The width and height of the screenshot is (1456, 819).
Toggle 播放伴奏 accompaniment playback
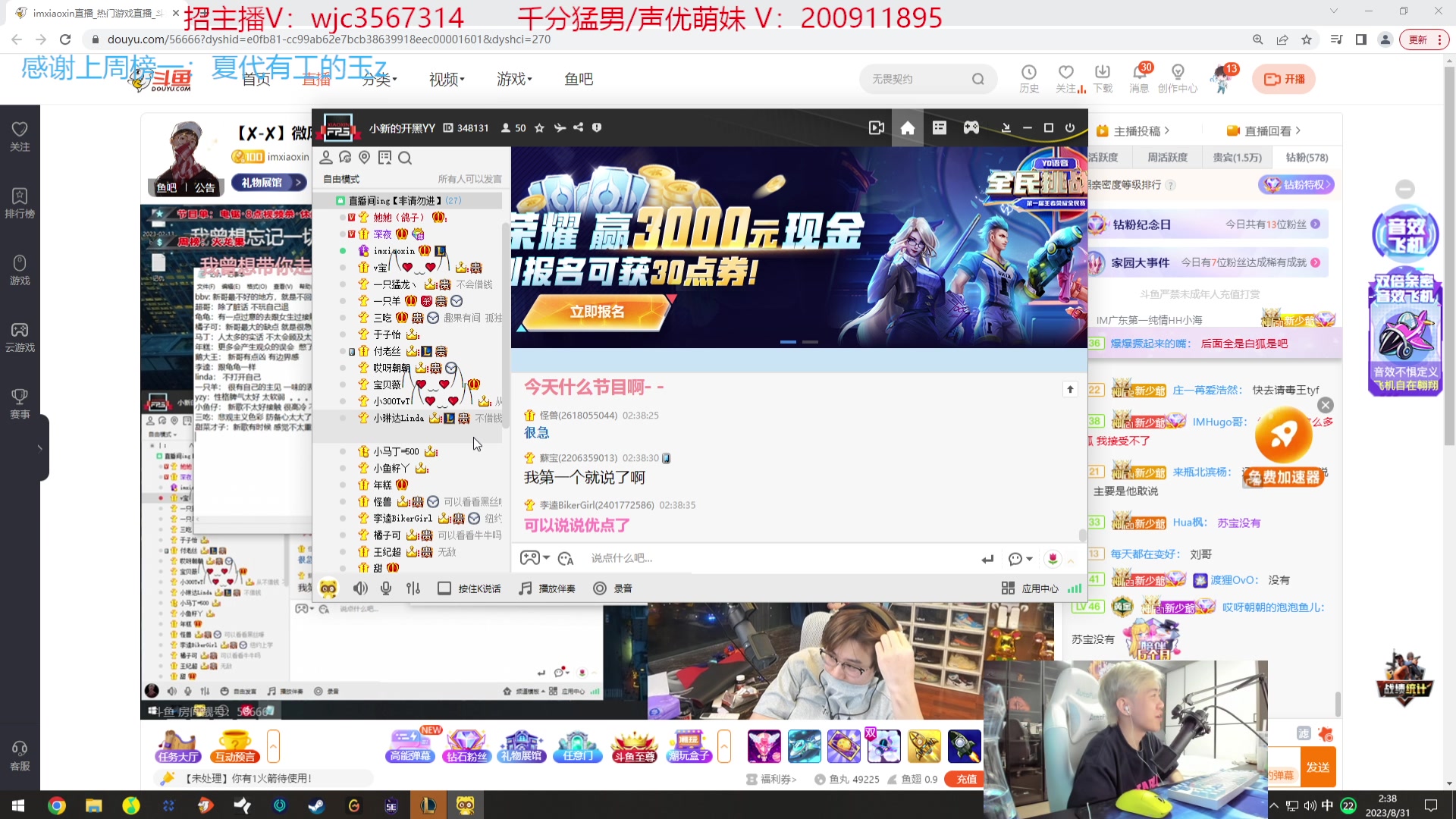547,588
